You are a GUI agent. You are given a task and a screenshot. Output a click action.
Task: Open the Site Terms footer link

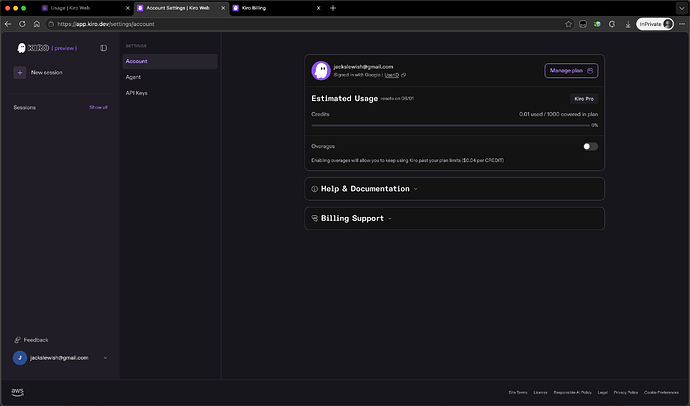(x=518, y=392)
